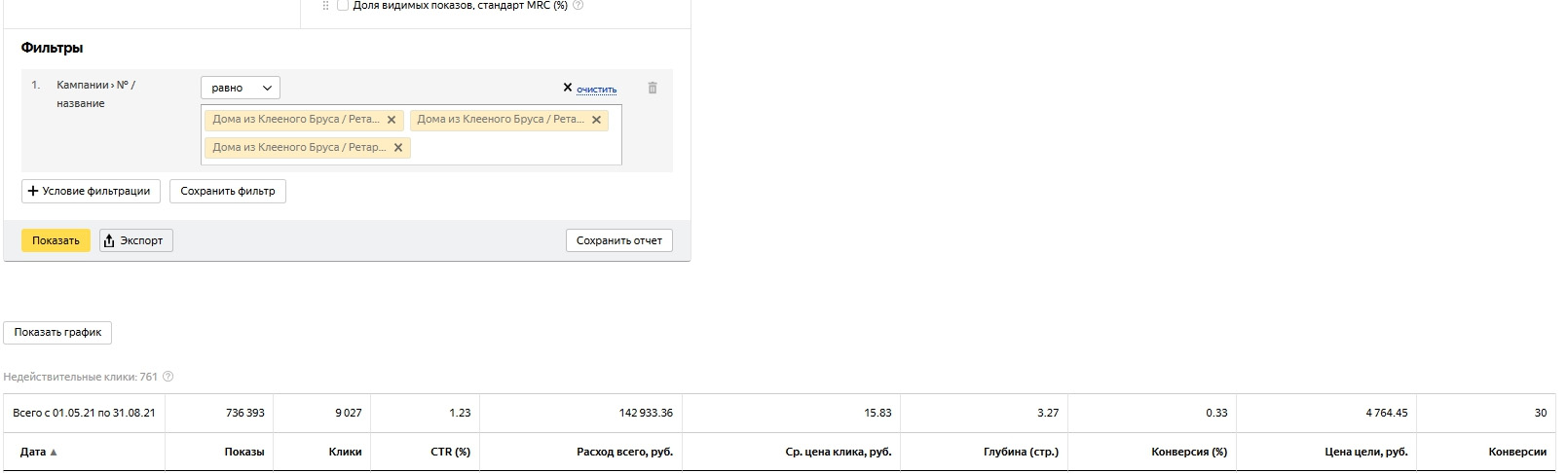This screenshot has width=1568, height=473.
Task: Click Сохранить фильтр button
Action: 228,191
